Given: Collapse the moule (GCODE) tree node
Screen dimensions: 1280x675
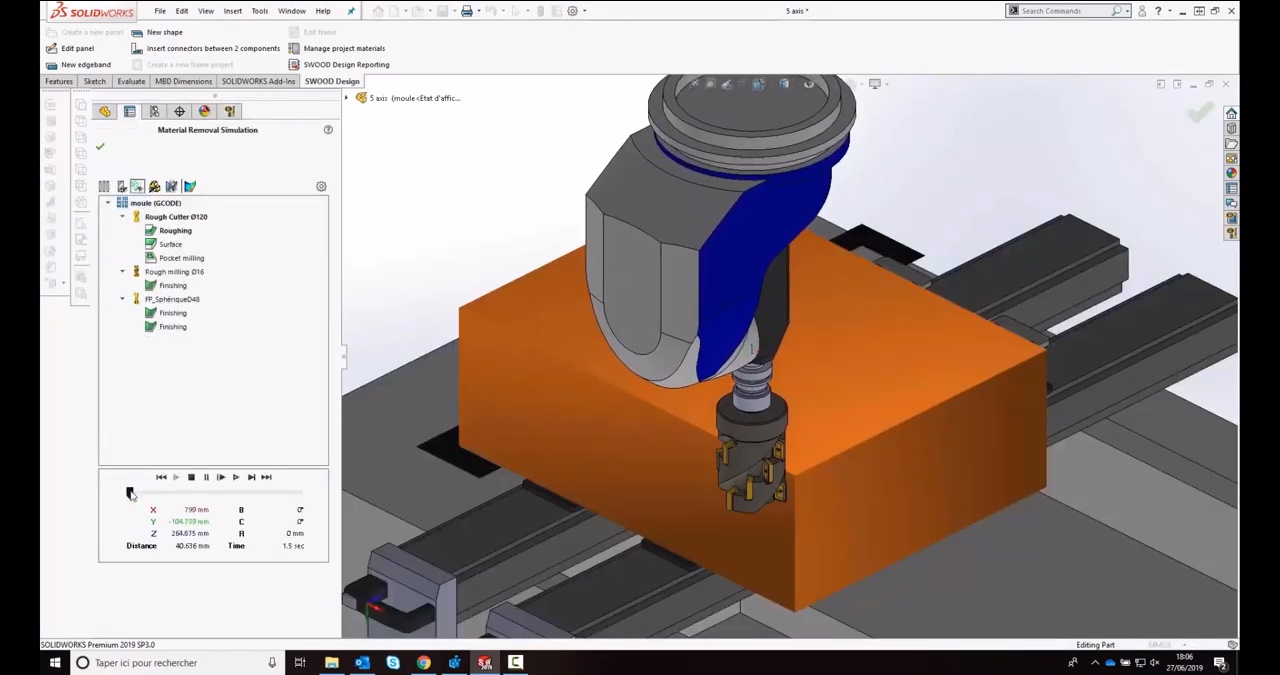Looking at the screenshot, I should tap(108, 203).
